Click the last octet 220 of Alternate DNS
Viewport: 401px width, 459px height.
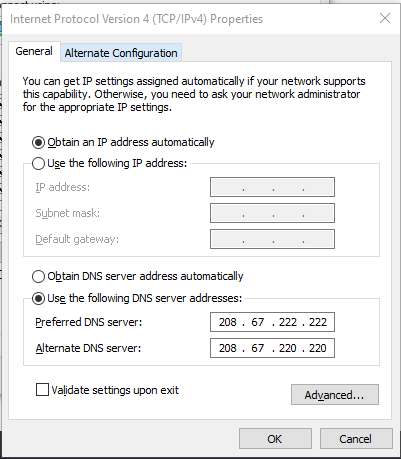318,348
